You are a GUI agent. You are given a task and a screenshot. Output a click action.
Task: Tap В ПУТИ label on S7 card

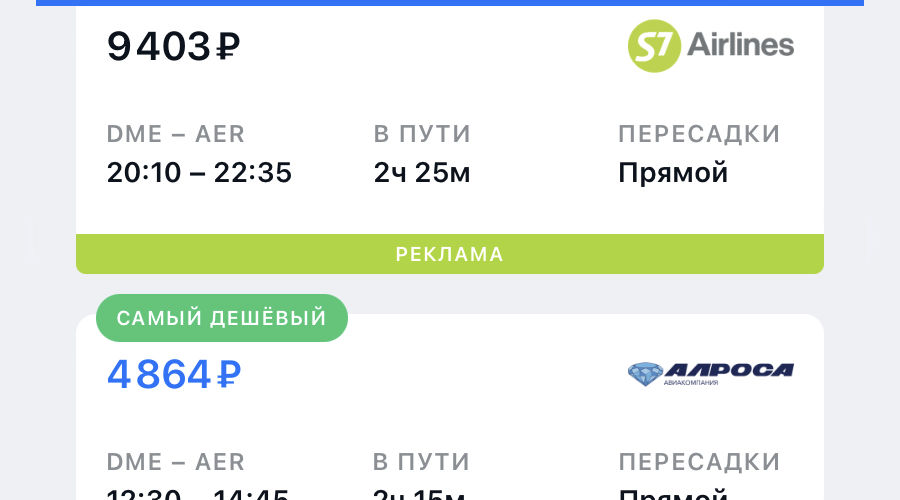(422, 134)
